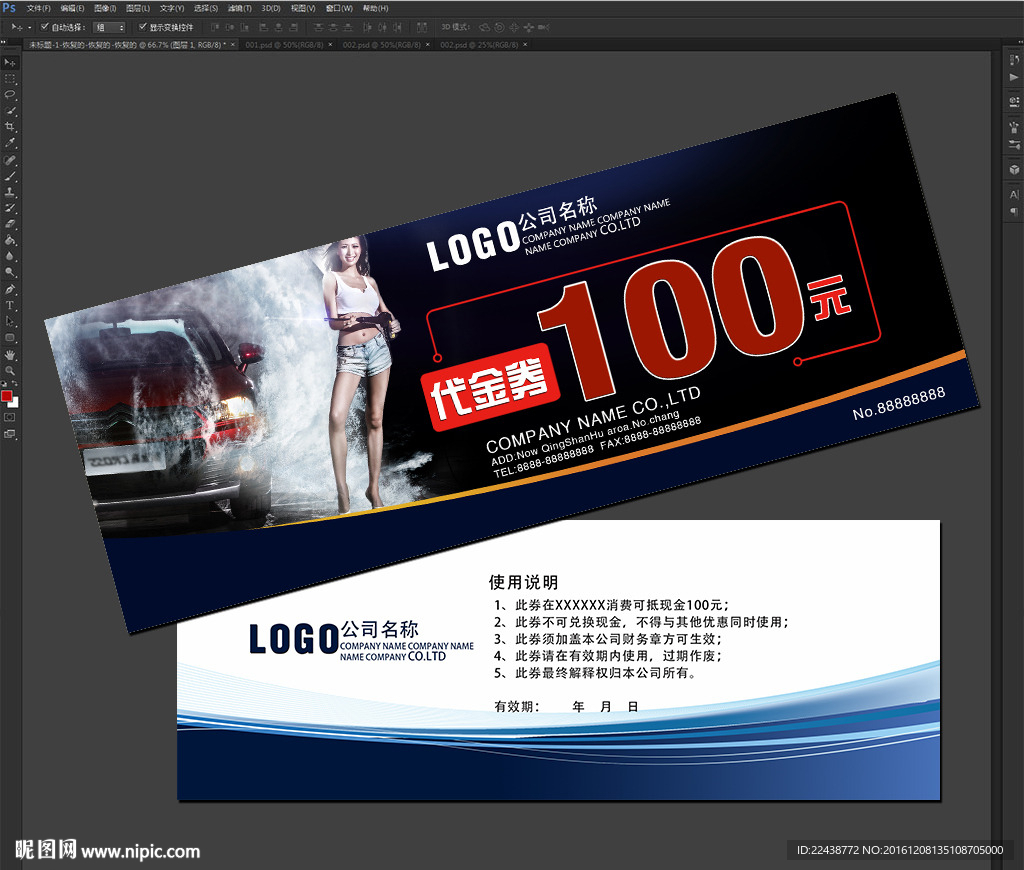Select the Healing Brush tool
Image resolution: width=1024 pixels, height=870 pixels.
coord(10,160)
